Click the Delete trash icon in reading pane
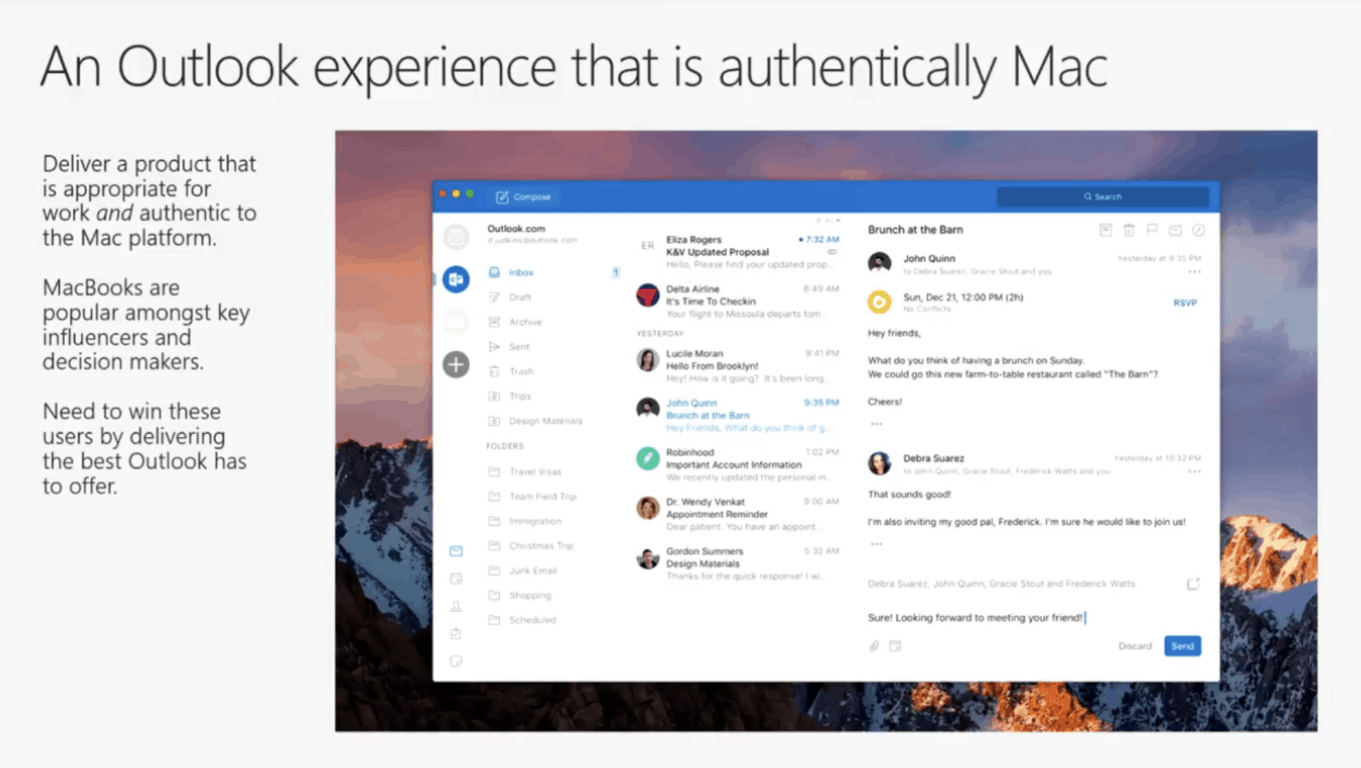The height and width of the screenshot is (768, 1361). coord(1129,230)
